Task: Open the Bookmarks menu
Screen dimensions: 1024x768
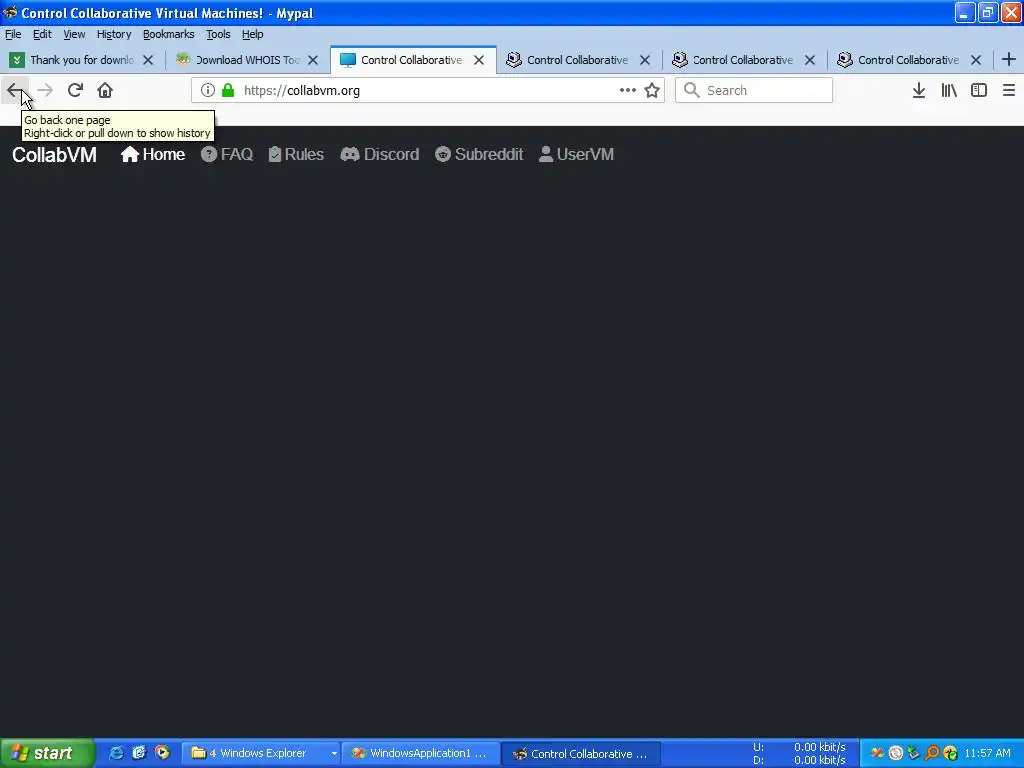Action: [168, 34]
